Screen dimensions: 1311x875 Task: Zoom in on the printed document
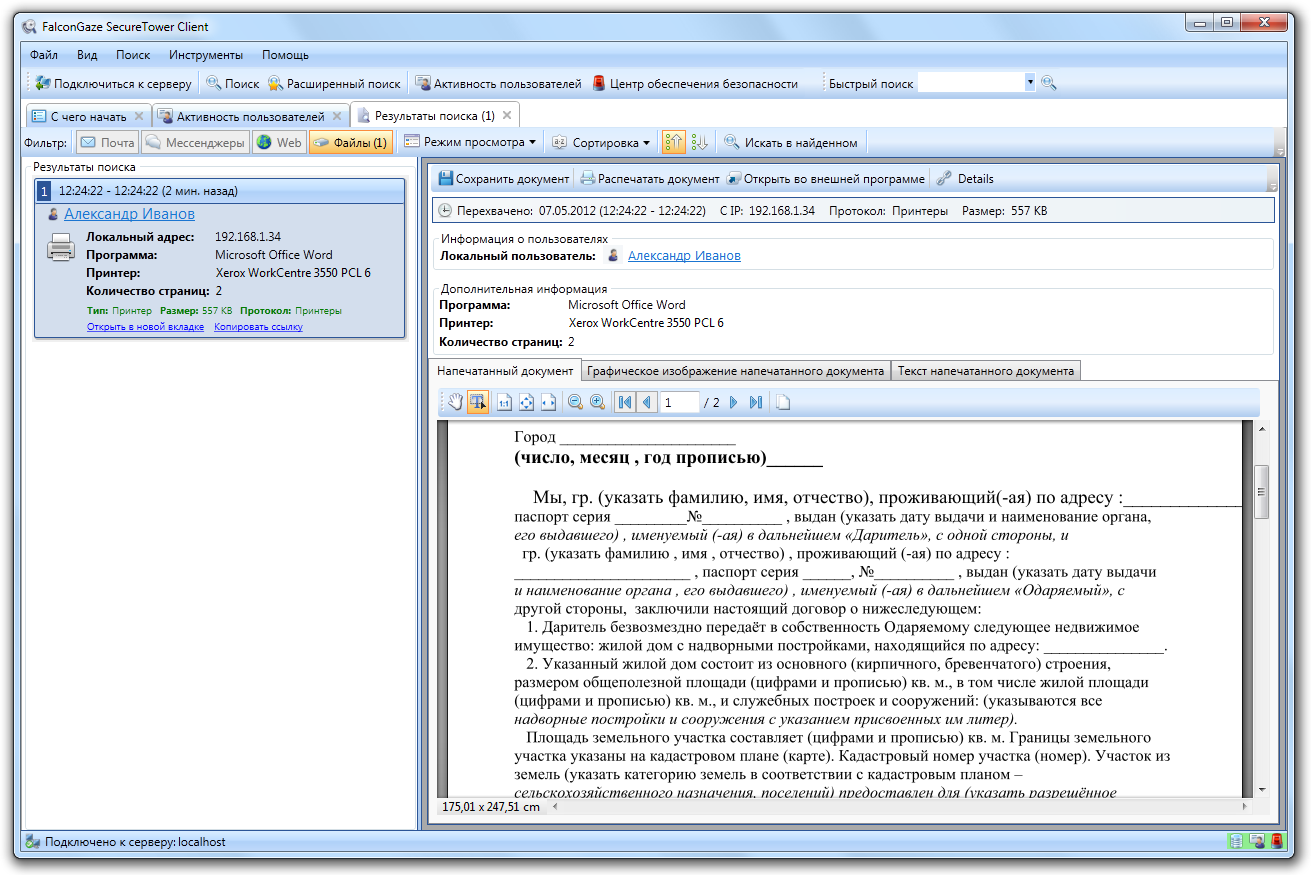(597, 402)
